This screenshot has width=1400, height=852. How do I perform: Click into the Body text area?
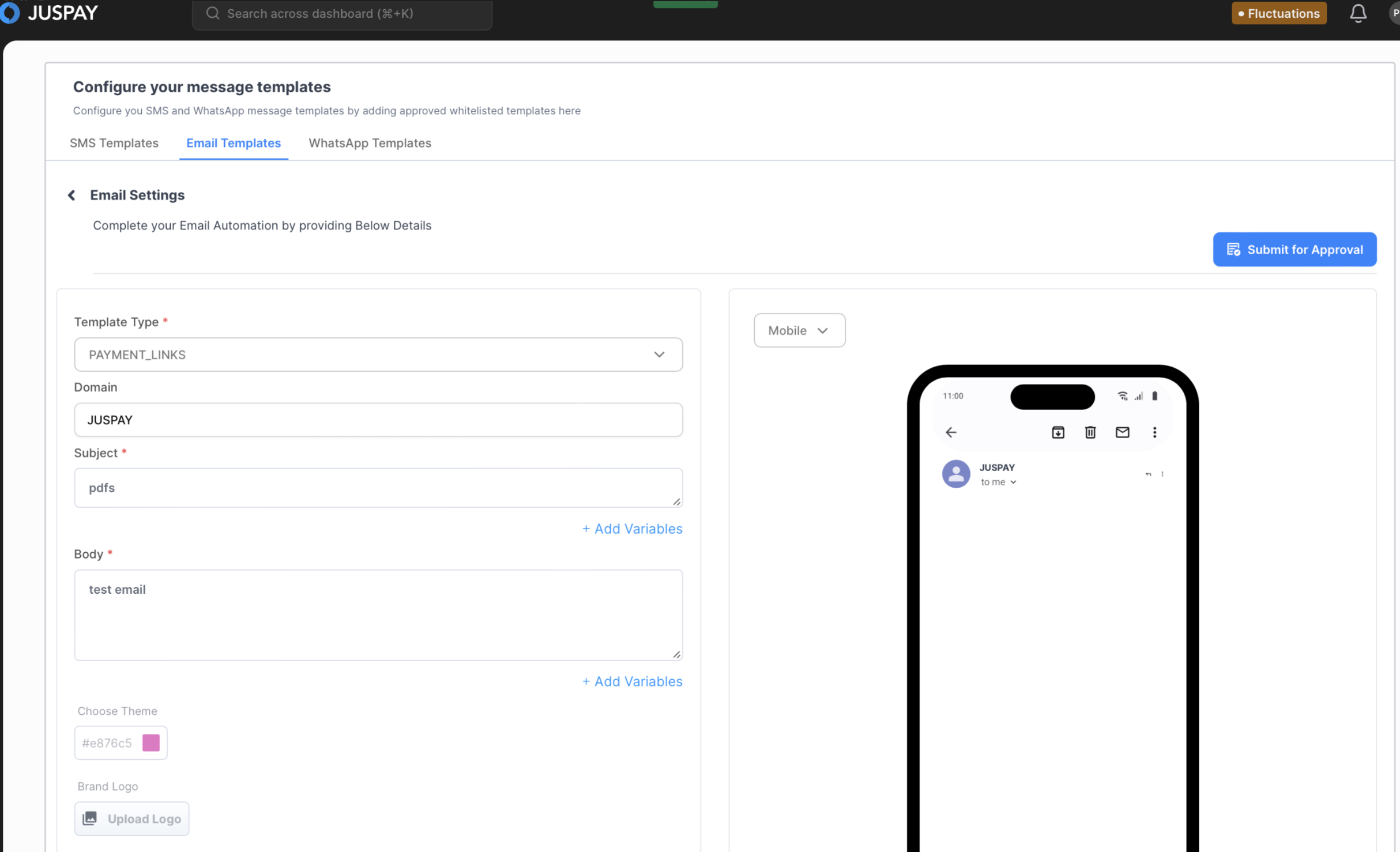[x=378, y=615]
